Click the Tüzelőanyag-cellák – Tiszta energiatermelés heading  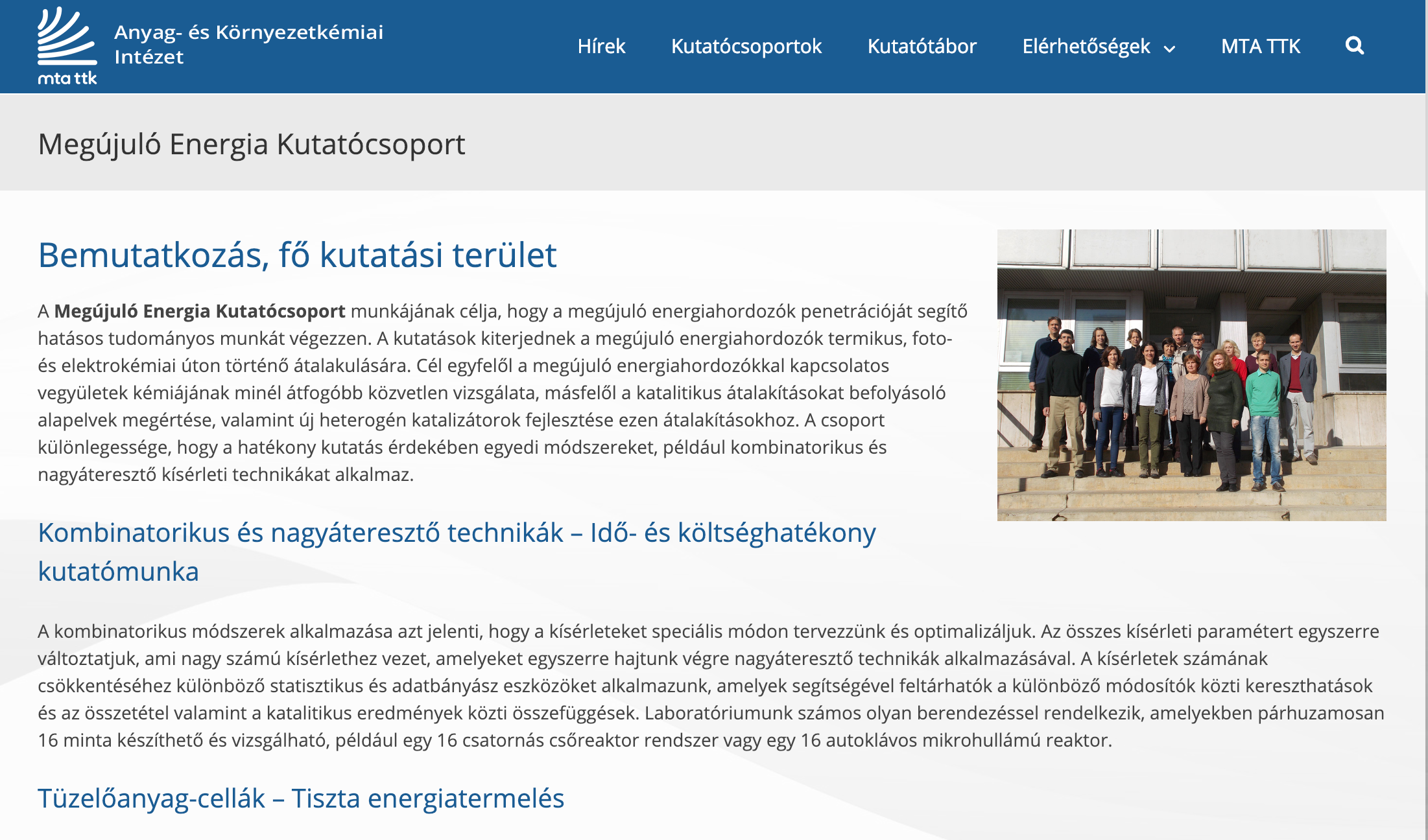pyautogui.click(x=301, y=798)
